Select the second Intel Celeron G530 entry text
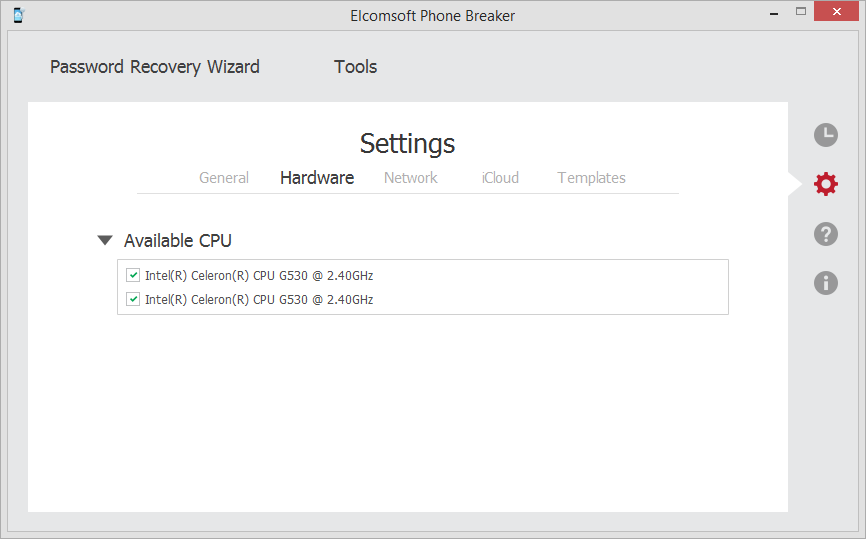The height and width of the screenshot is (539, 866). (259, 300)
